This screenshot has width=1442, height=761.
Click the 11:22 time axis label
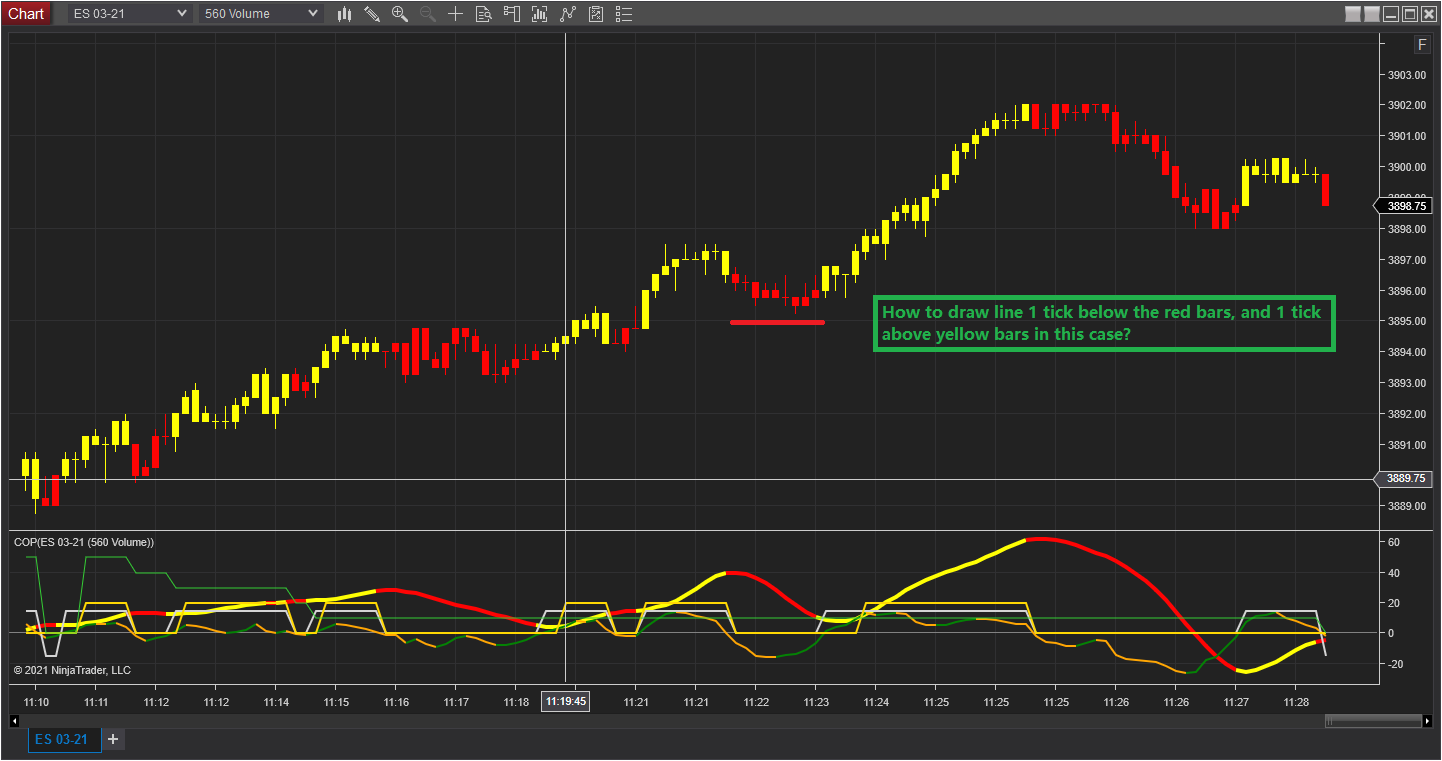pyautogui.click(x=756, y=702)
